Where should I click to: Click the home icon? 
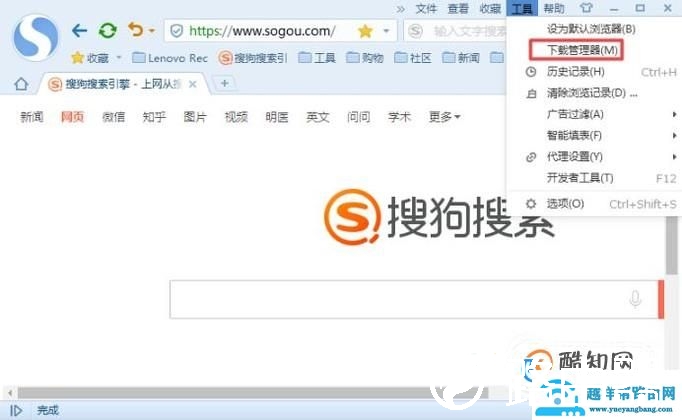21,84
